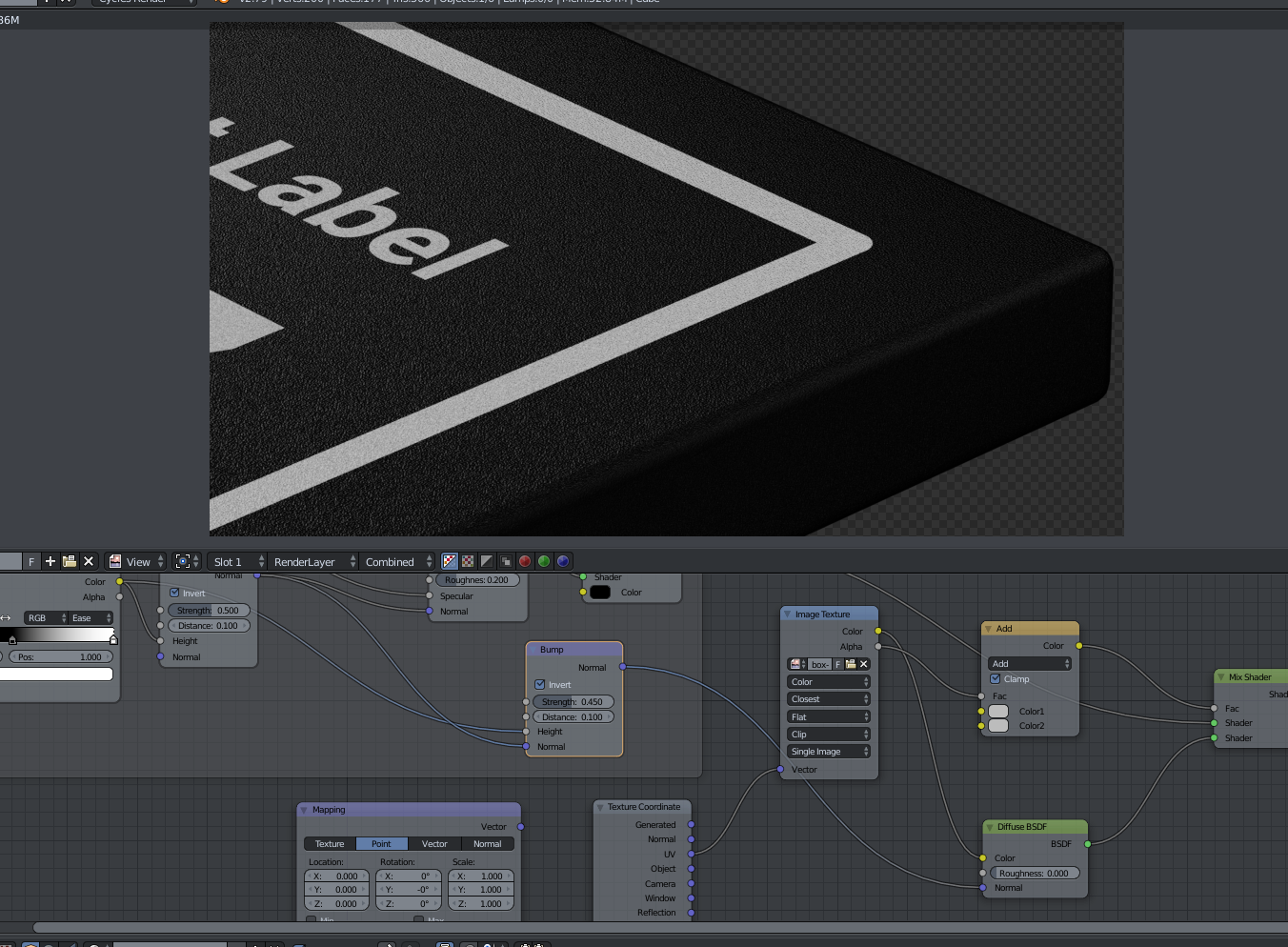Open the RenderLayer dropdown
This screenshot has width=1288, height=947.
point(313,561)
